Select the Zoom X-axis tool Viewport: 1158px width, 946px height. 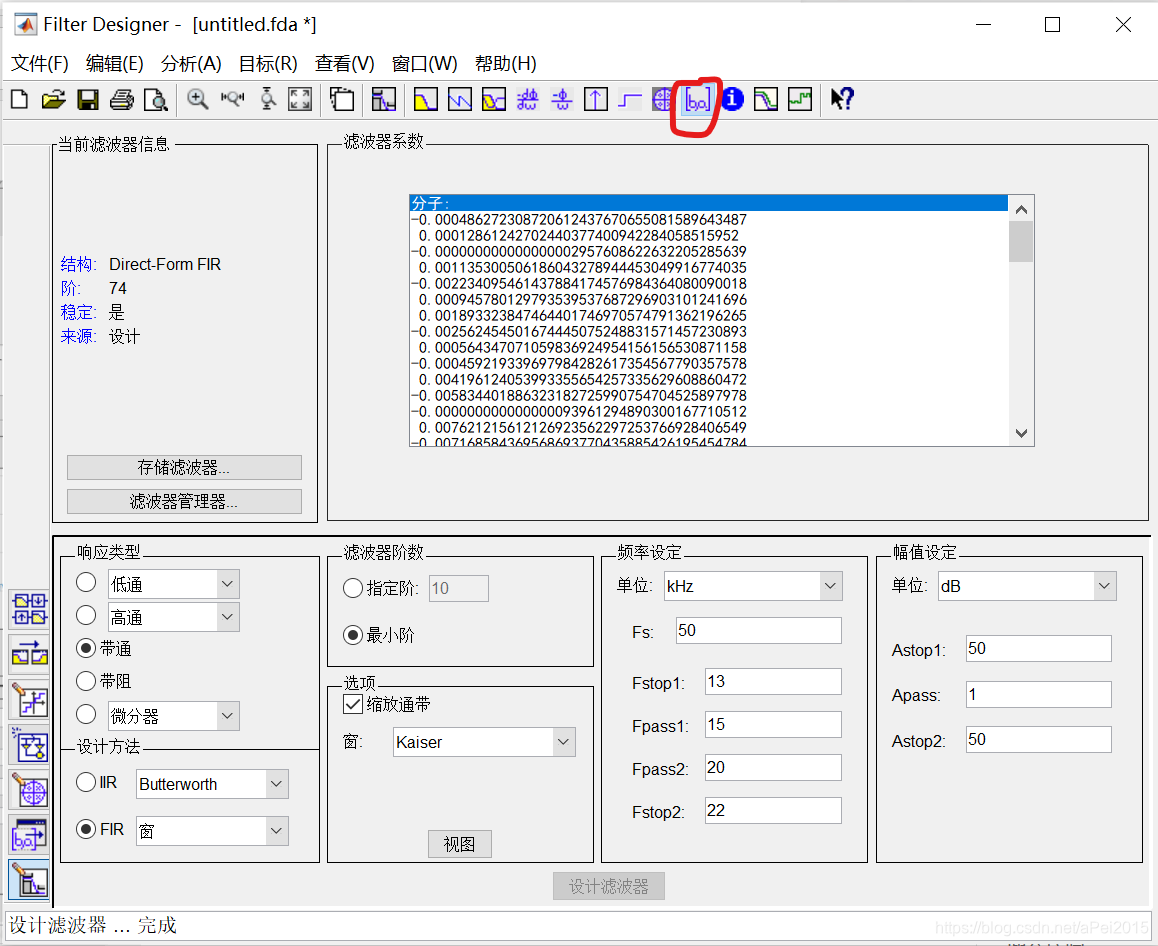pos(232,99)
